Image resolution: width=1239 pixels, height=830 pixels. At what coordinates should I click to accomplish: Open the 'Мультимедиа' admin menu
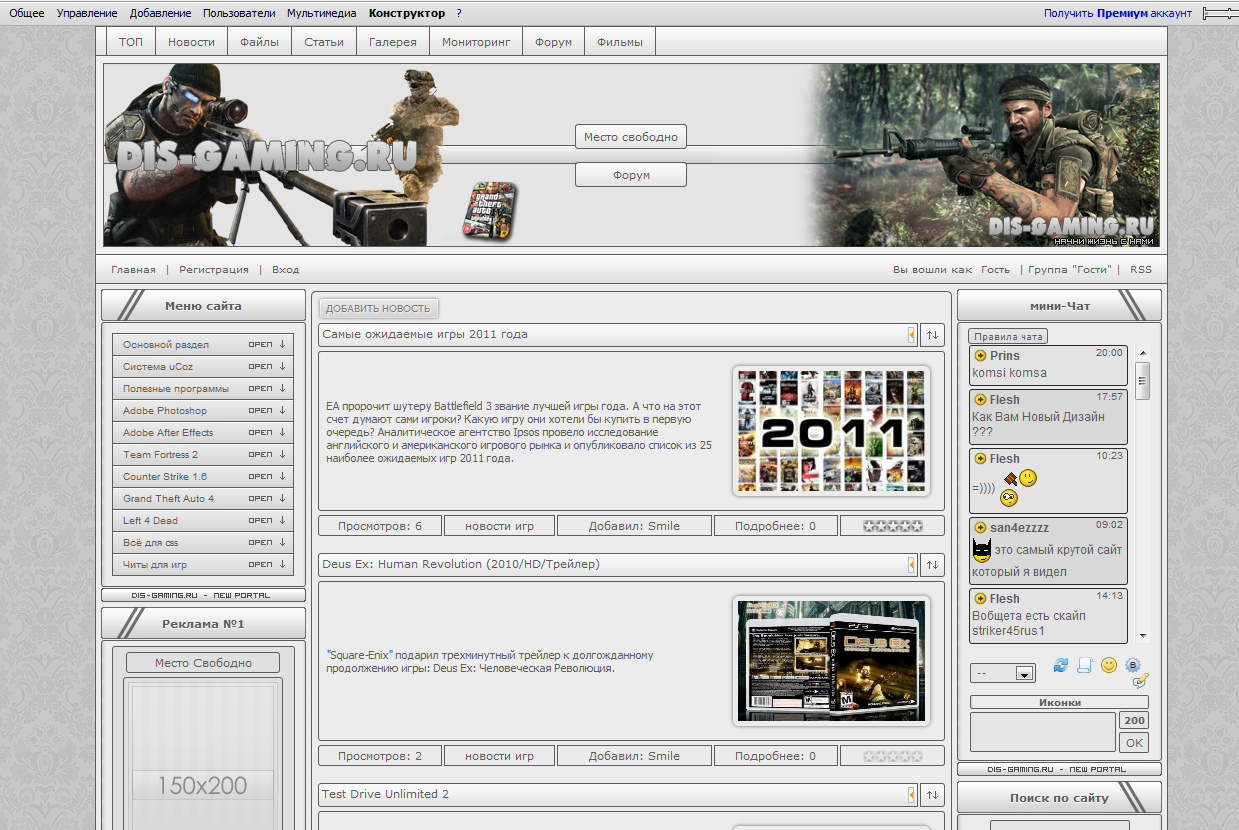(322, 13)
